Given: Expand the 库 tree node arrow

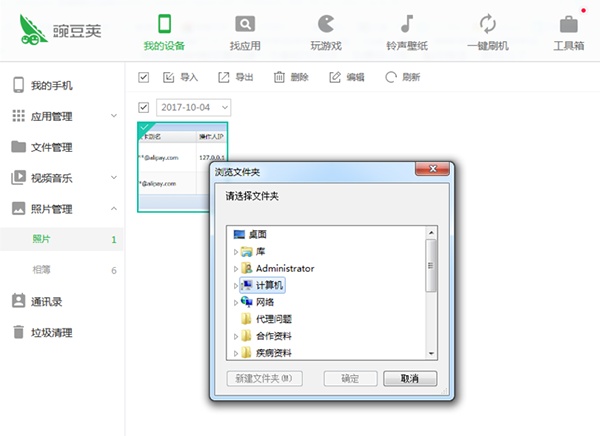Looking at the screenshot, I should point(236,252).
